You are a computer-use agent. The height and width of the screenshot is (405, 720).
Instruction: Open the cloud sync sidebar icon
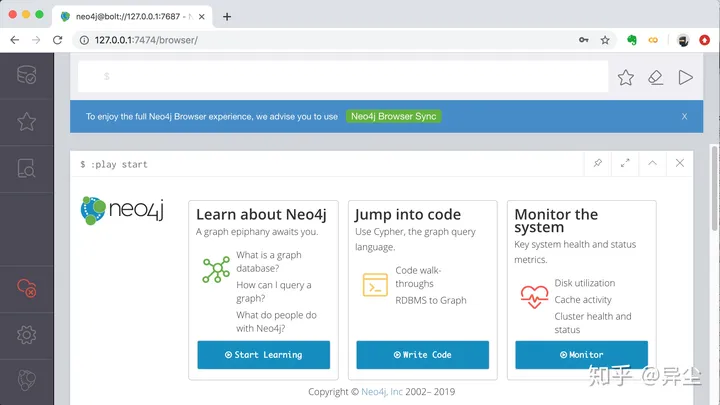click(27, 288)
